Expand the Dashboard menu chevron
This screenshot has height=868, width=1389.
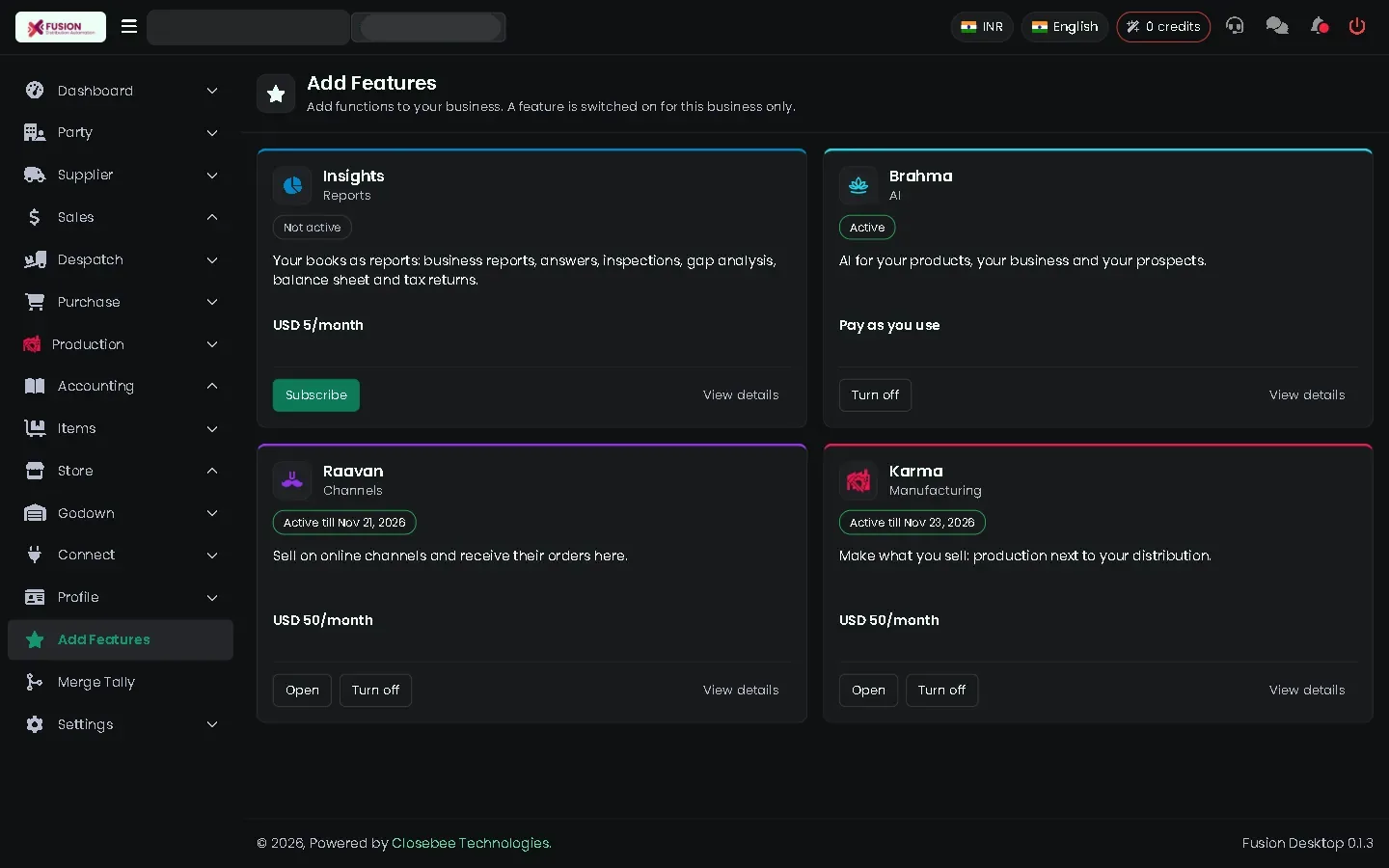(x=212, y=91)
